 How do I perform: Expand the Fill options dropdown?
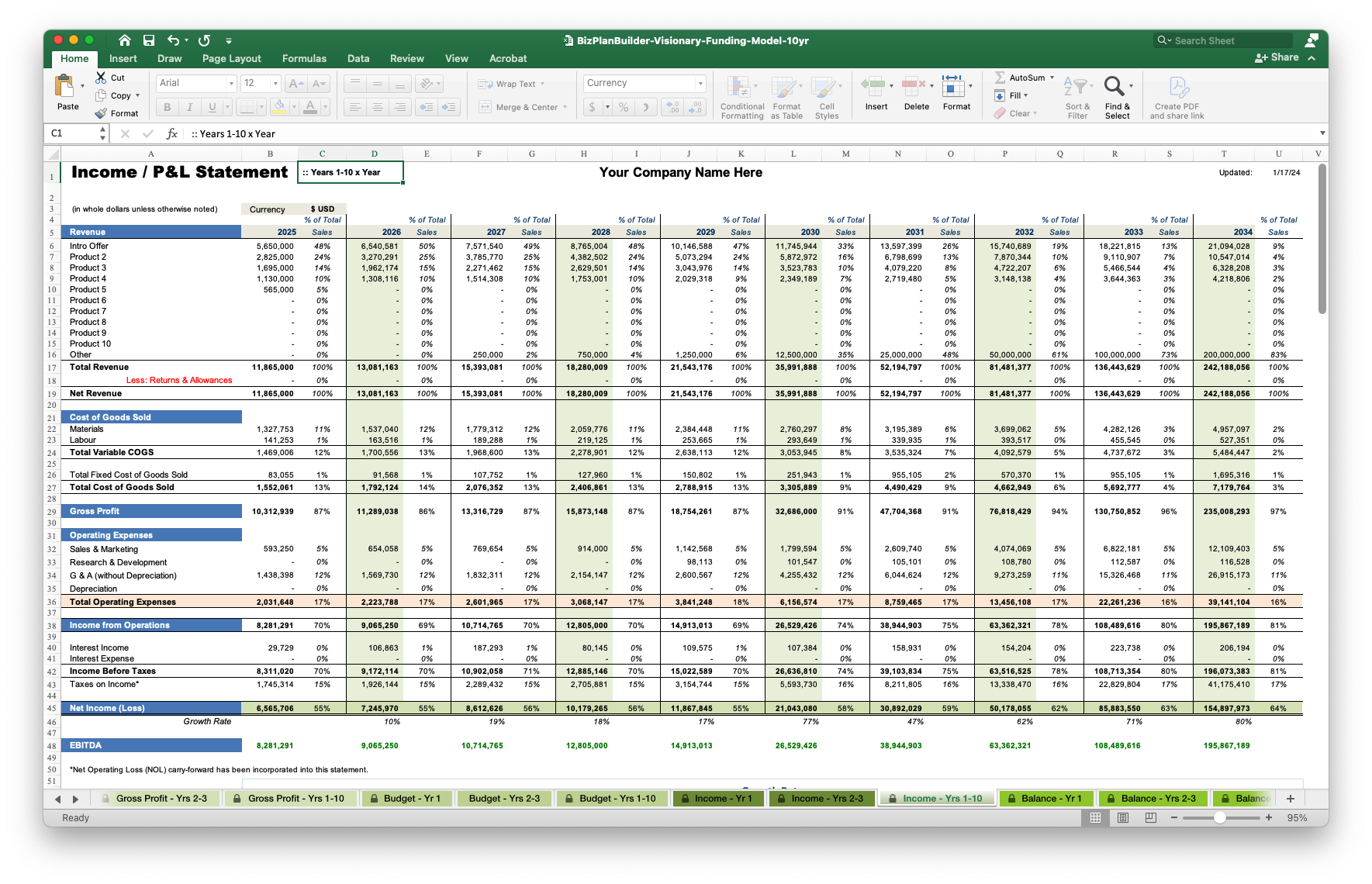pyautogui.click(x=1025, y=95)
